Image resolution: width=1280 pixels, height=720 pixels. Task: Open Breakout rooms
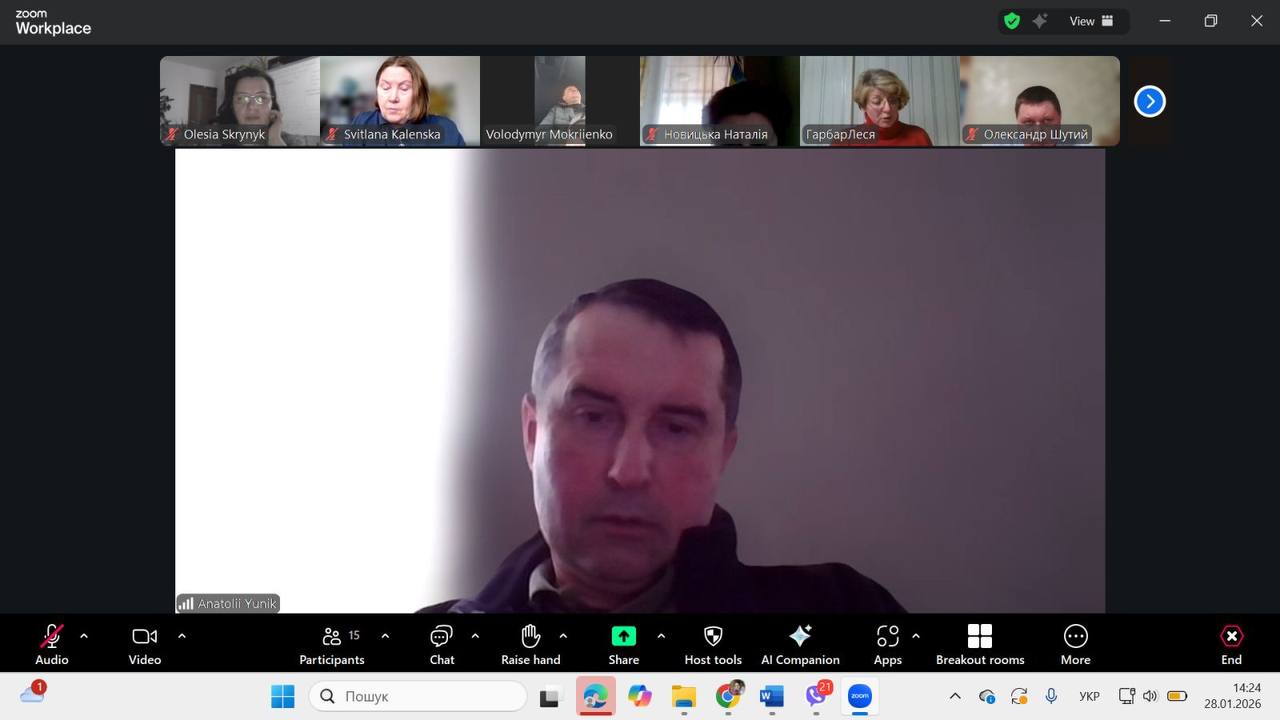(980, 644)
